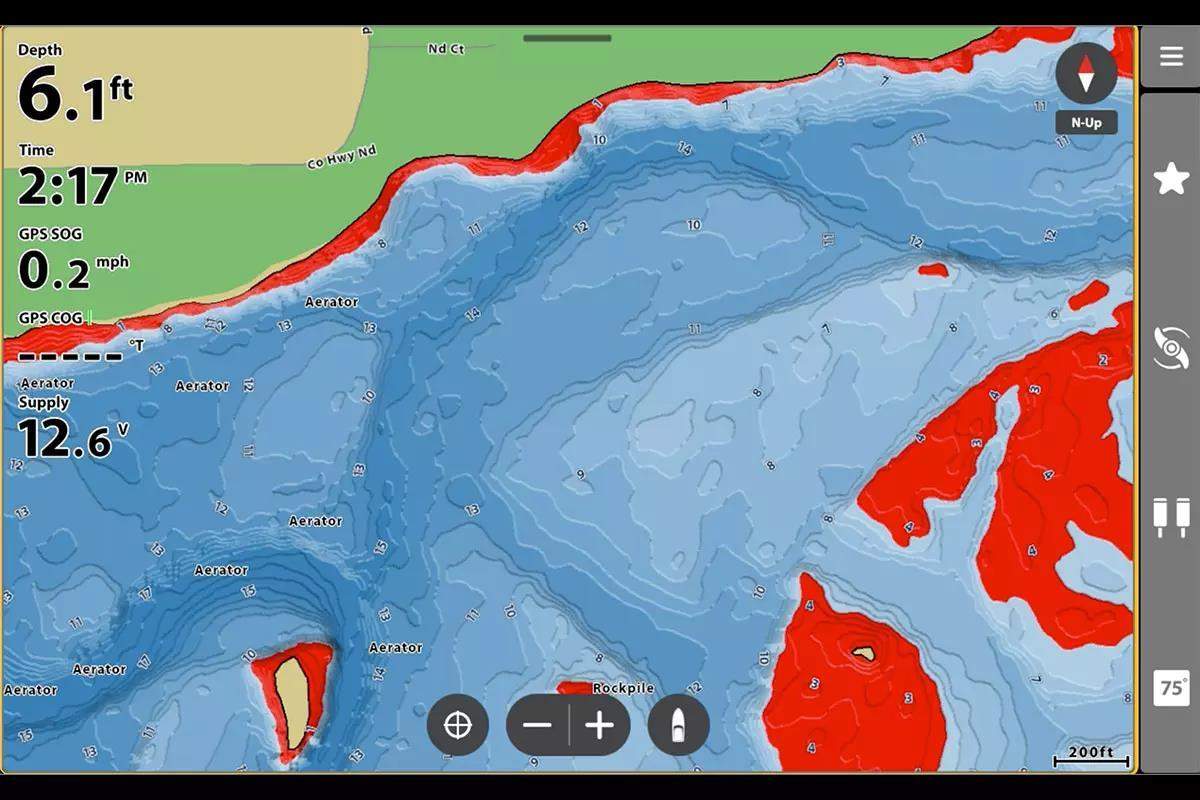Zoom in with the plus button
The width and height of the screenshot is (1200, 800).
click(600, 725)
